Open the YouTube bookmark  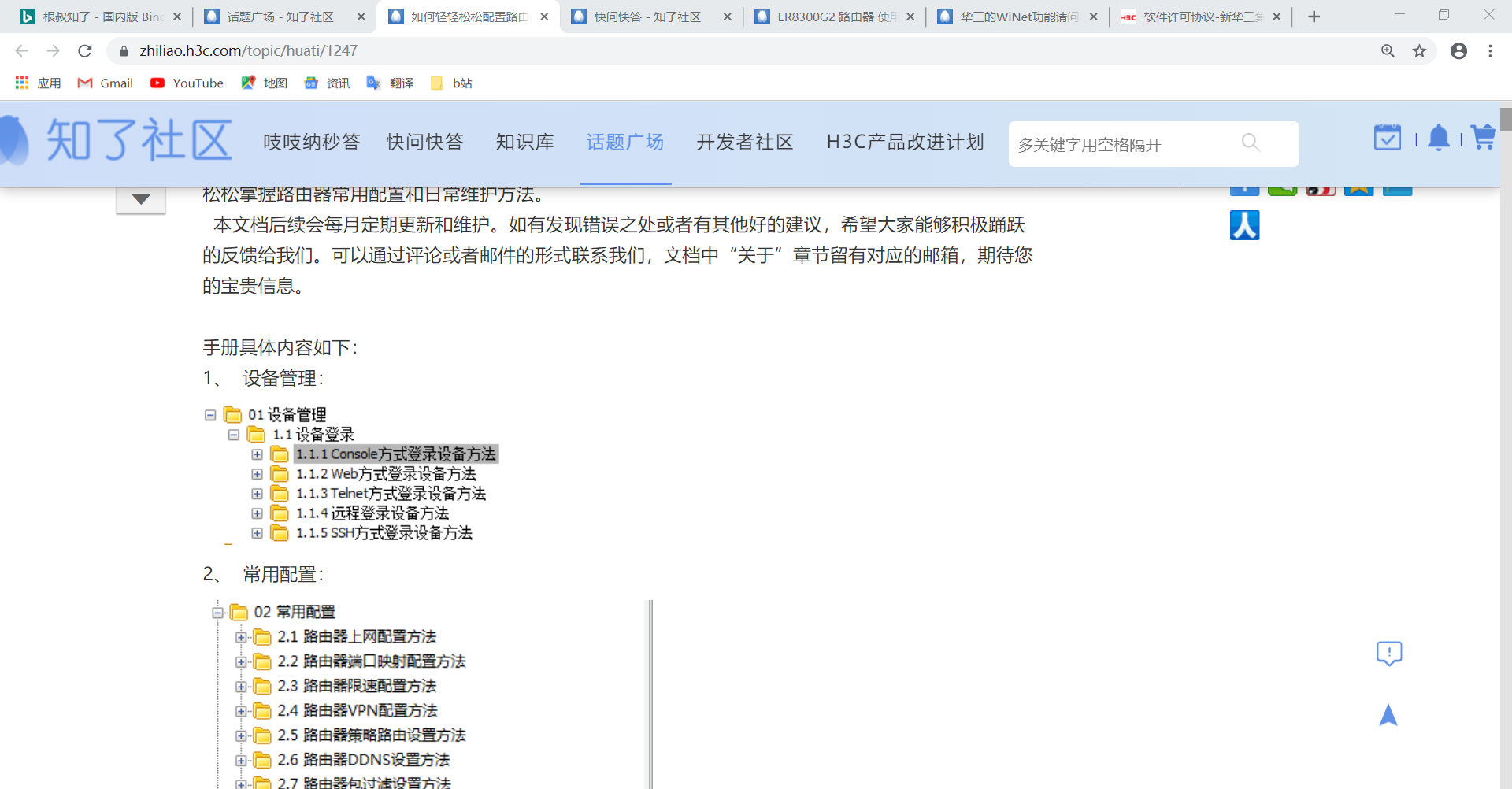(x=187, y=83)
